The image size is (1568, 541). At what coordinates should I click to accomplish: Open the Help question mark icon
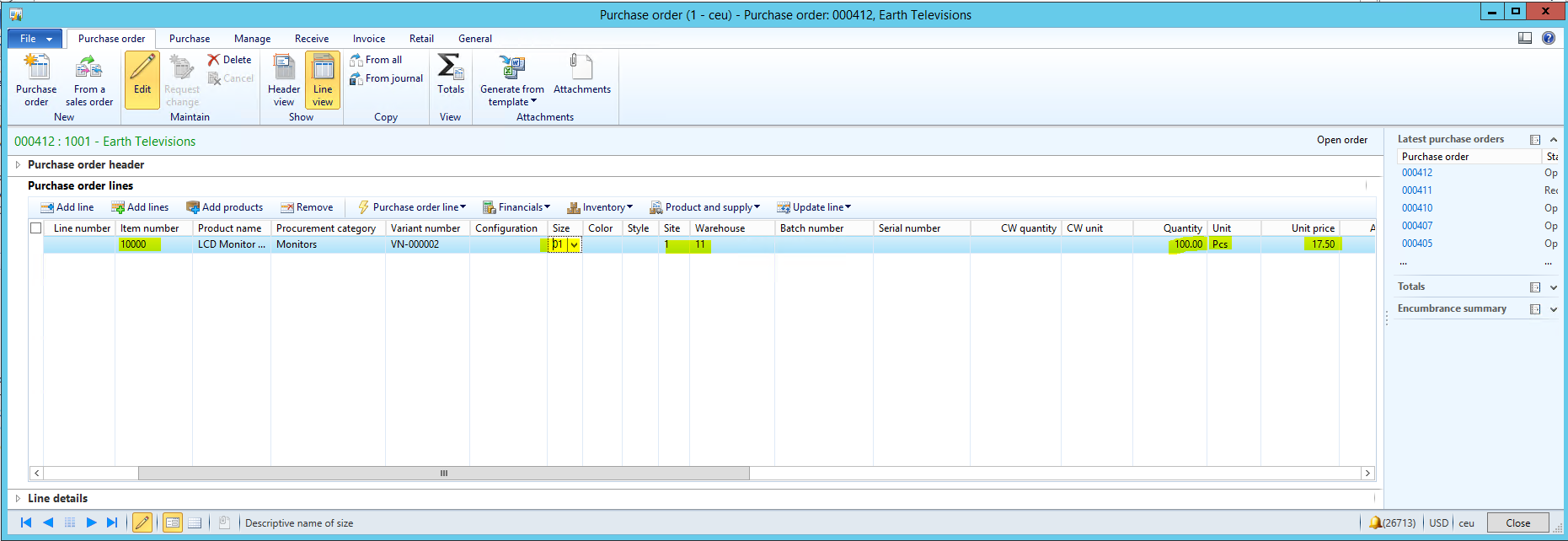click(x=1549, y=38)
